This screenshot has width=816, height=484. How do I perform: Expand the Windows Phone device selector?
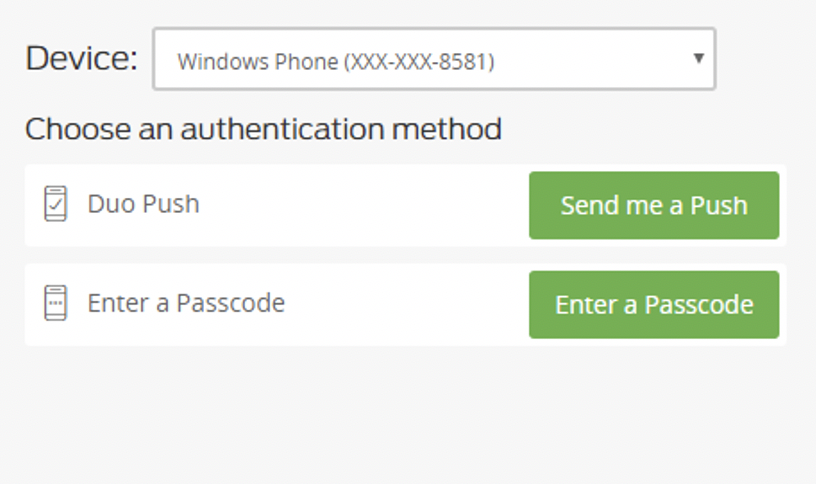[435, 59]
